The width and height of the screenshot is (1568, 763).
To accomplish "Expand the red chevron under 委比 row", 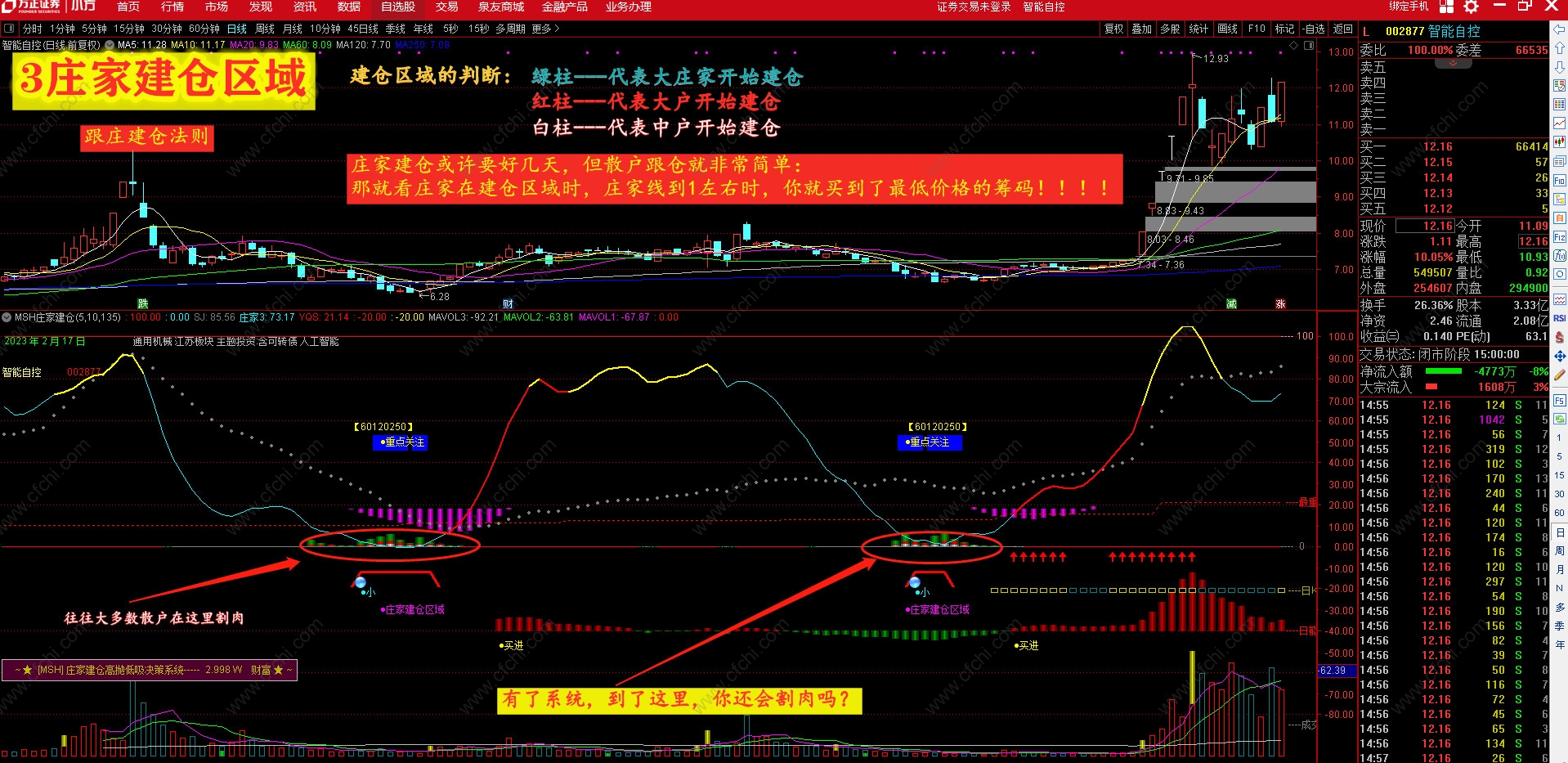I will pyautogui.click(x=1454, y=63).
